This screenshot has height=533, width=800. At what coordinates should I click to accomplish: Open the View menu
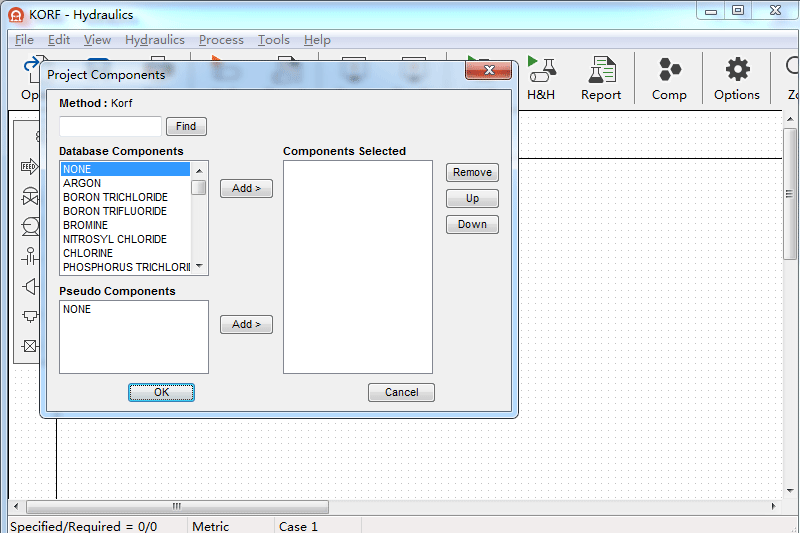point(97,40)
